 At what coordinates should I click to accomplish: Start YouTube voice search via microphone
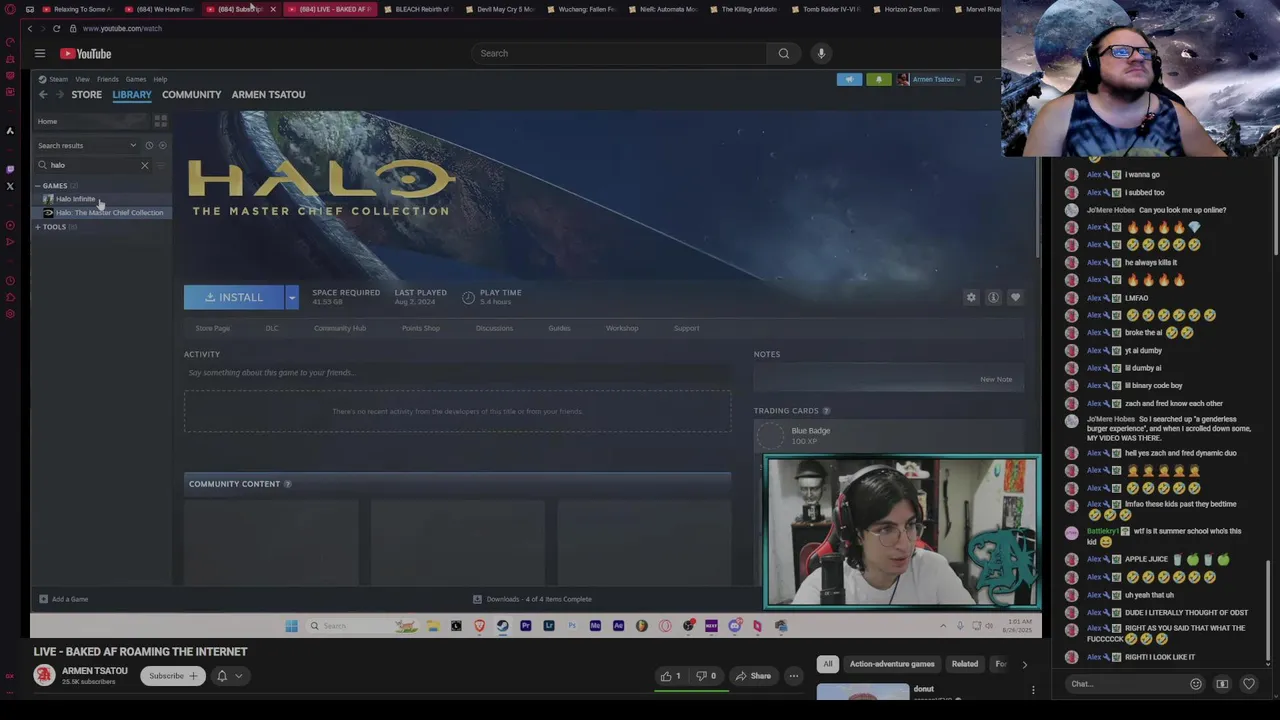[821, 53]
